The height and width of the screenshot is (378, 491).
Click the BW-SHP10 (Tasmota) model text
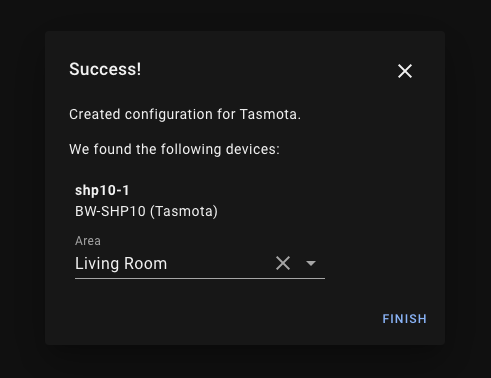(x=146, y=211)
